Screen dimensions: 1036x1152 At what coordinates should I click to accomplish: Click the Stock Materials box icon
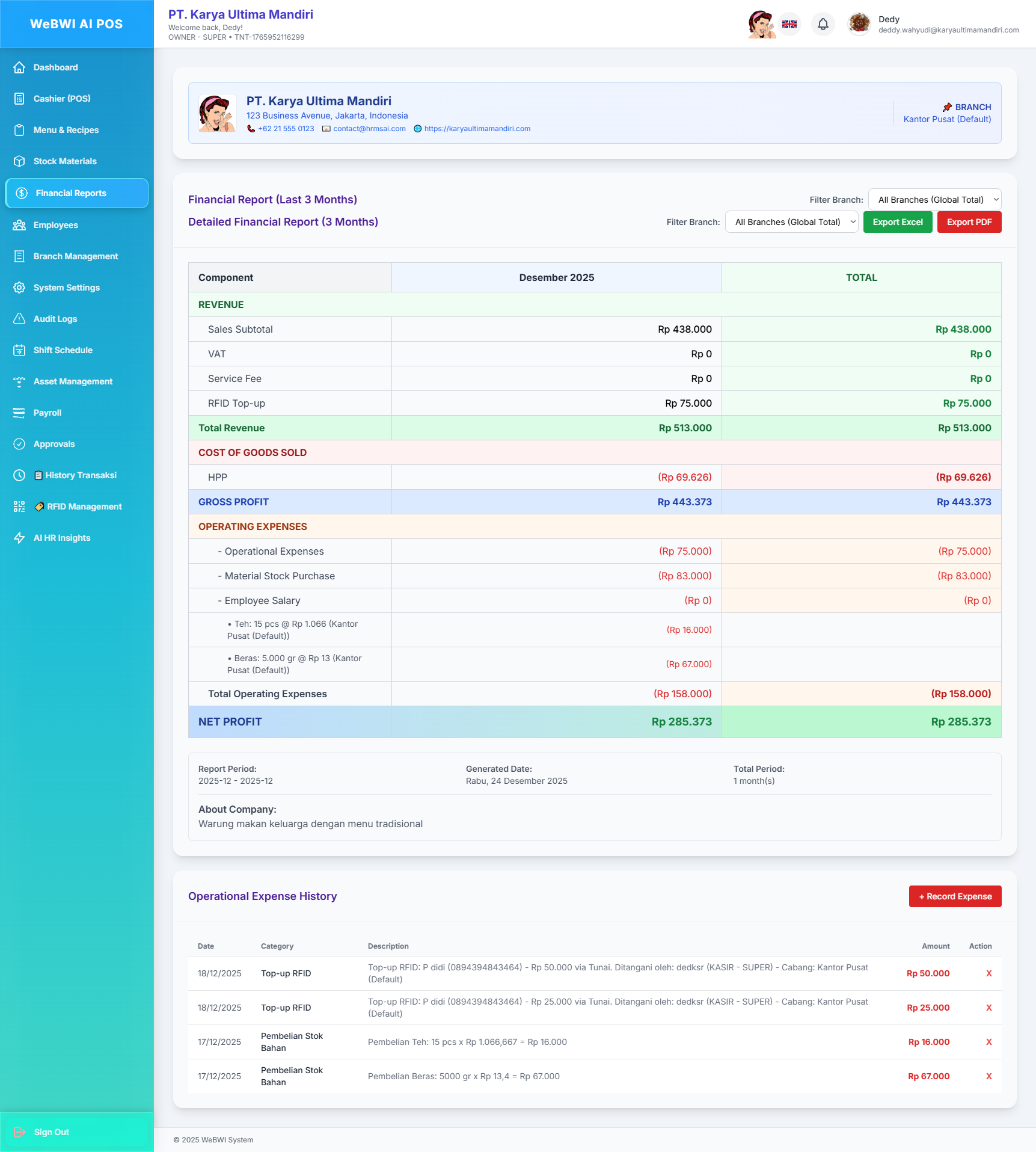(19, 161)
